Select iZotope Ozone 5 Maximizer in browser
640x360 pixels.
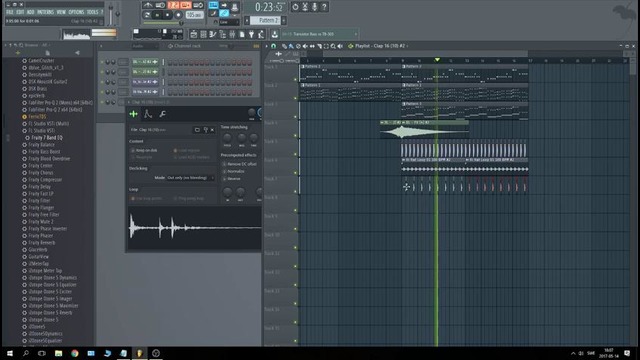53,305
